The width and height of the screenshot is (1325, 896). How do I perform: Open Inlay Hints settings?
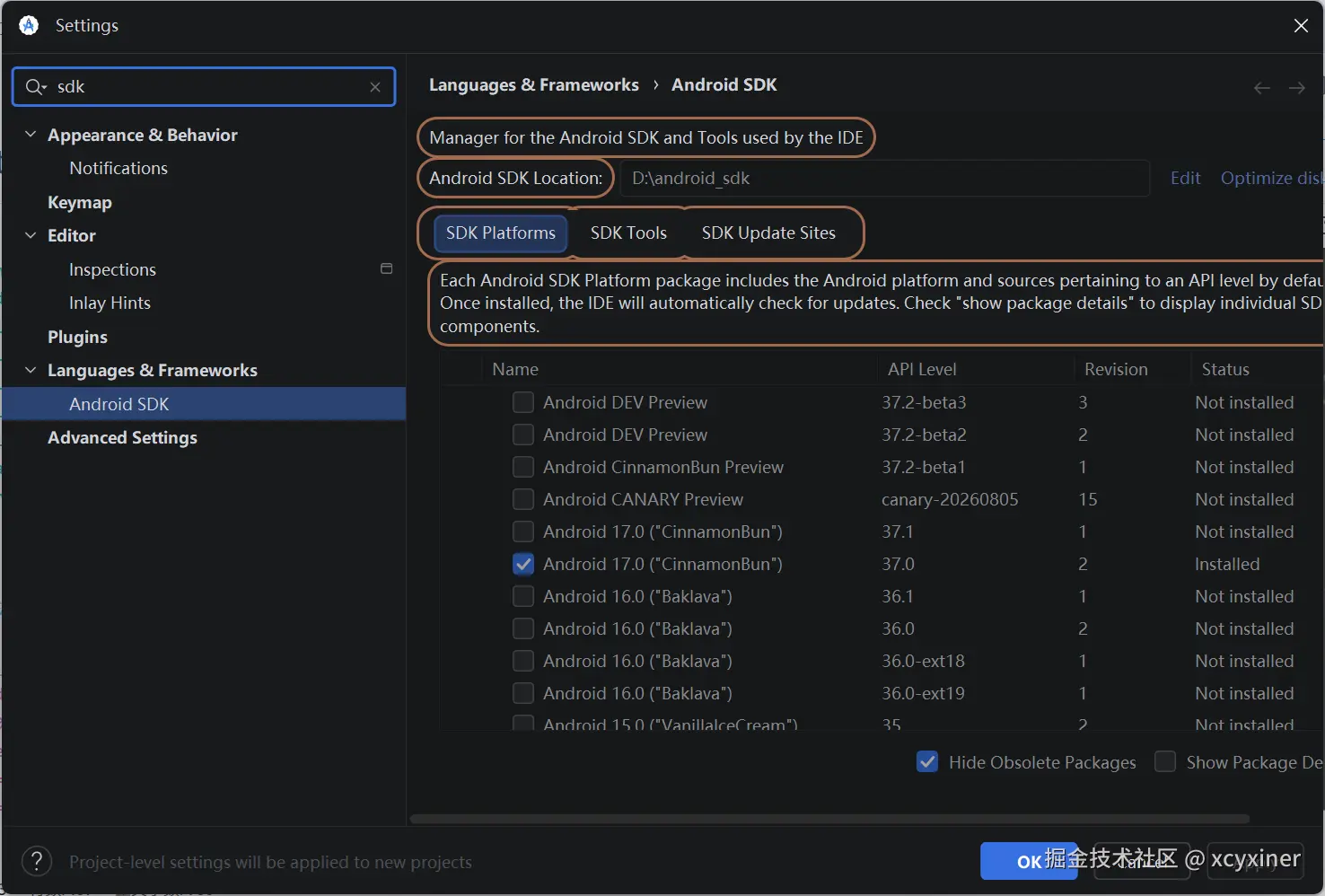[110, 303]
